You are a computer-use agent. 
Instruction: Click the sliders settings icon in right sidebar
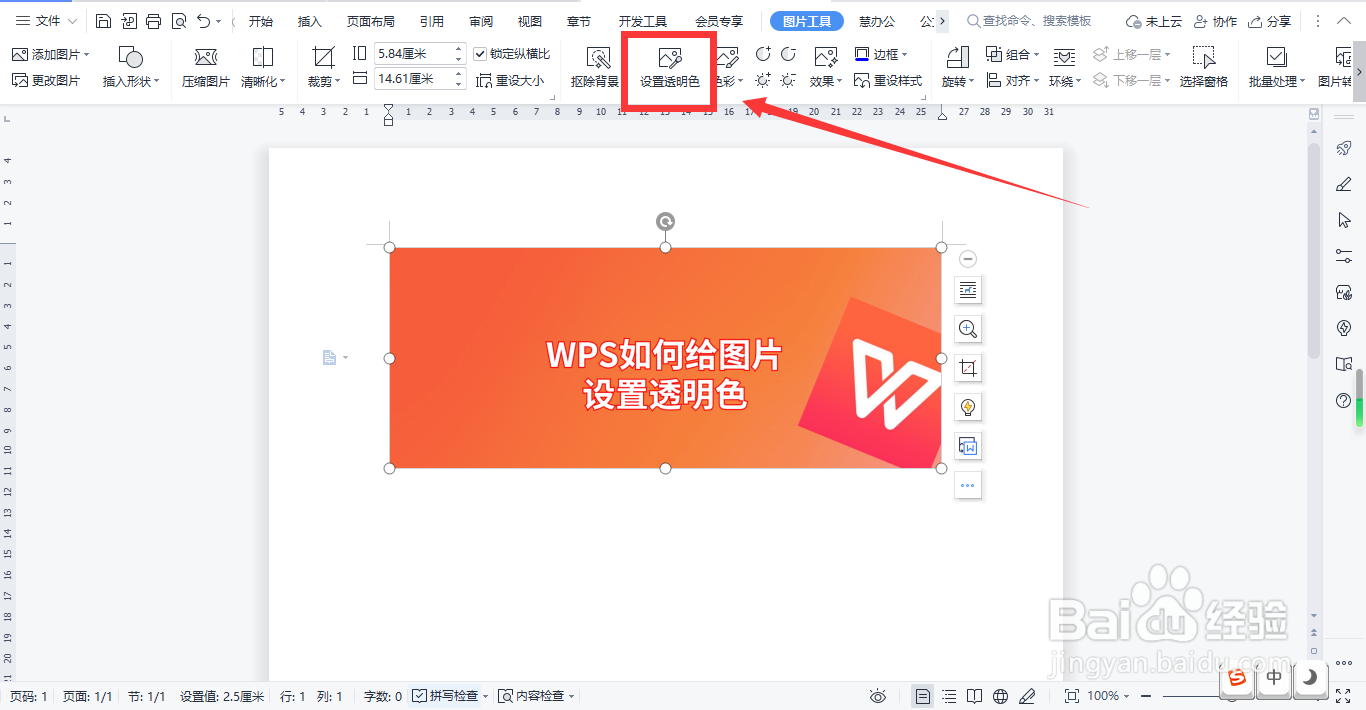(x=1344, y=256)
